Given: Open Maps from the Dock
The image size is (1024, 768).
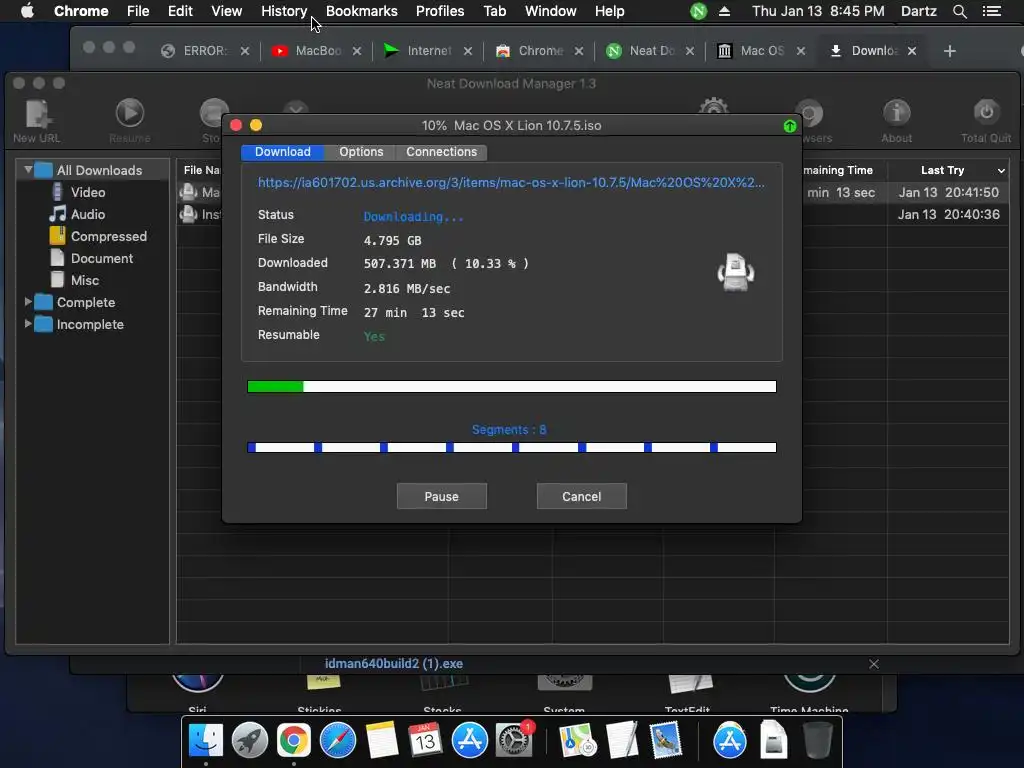Looking at the screenshot, I should point(577,741).
